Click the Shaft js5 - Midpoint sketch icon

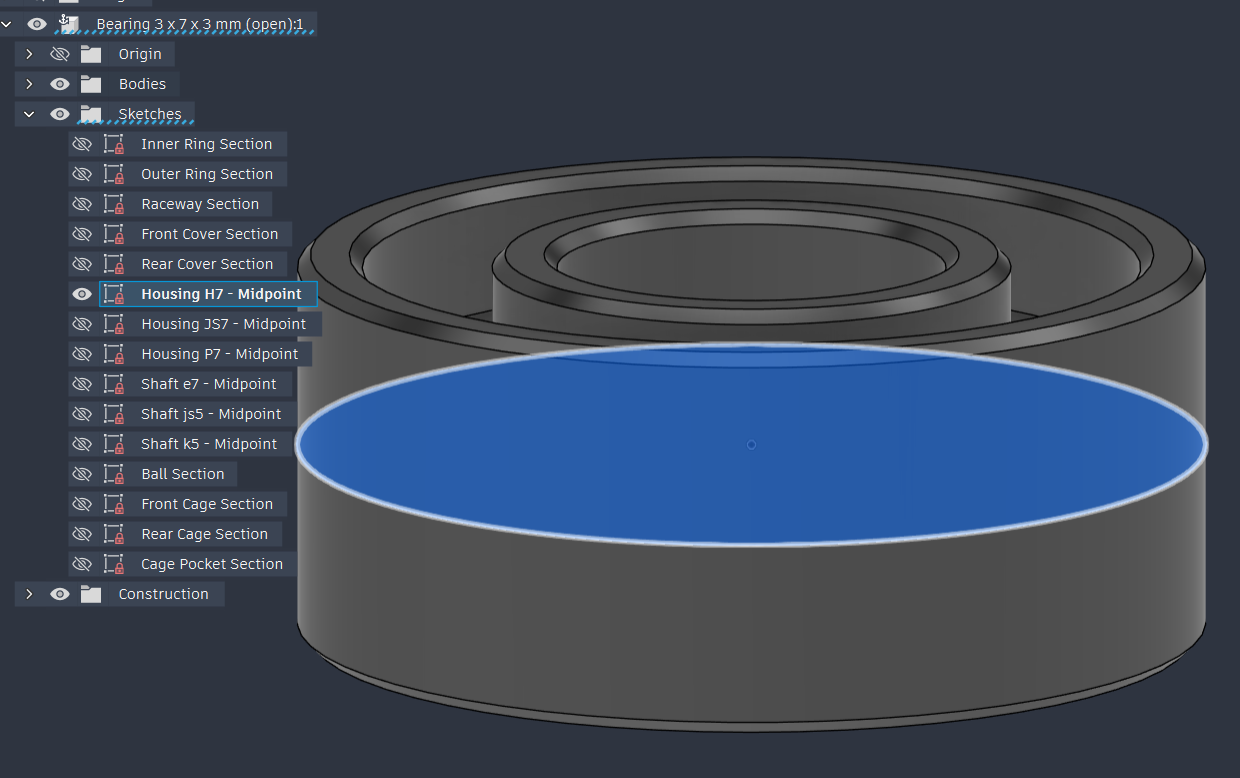[114, 414]
